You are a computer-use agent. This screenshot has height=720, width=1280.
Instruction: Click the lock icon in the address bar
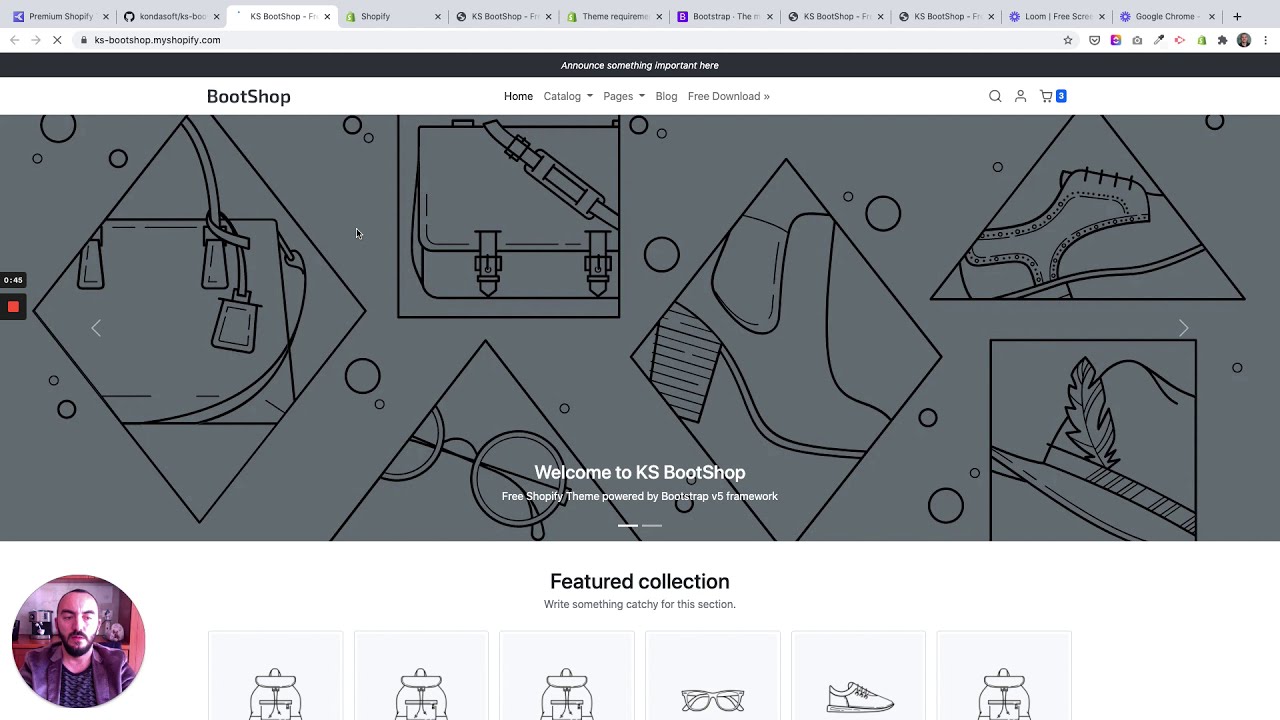(x=85, y=40)
